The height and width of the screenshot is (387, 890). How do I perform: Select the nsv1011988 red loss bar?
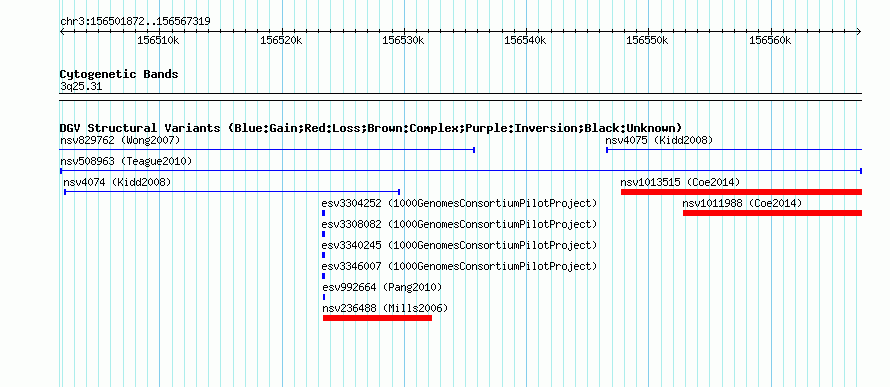pos(773,213)
